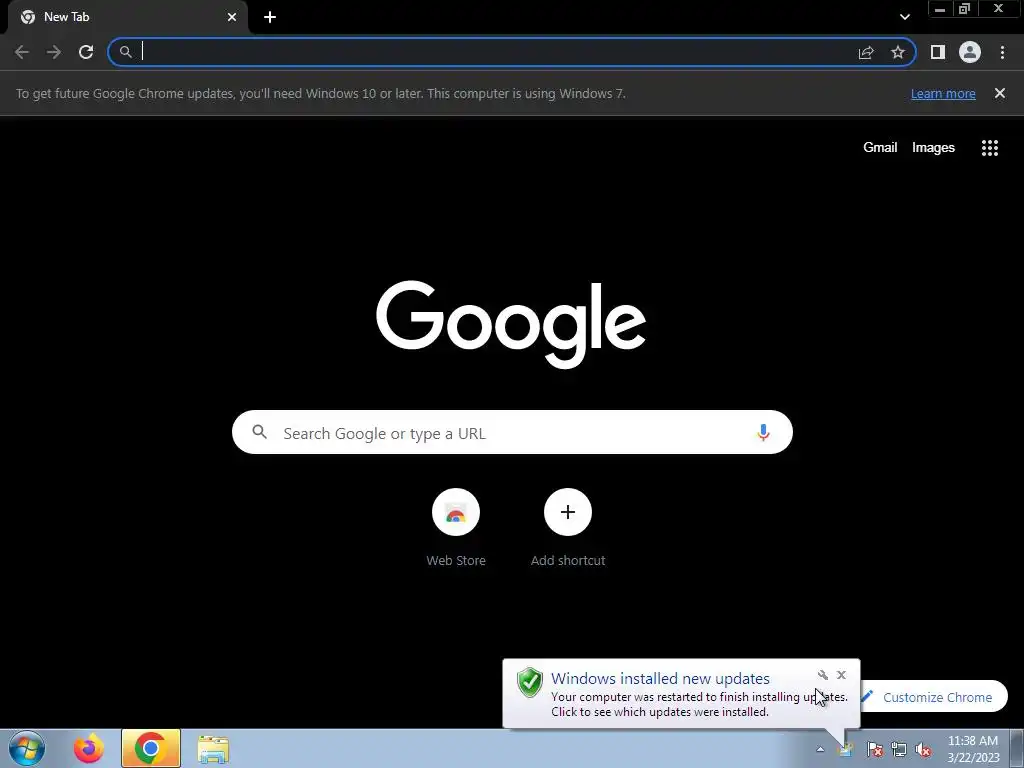
Task: Click the Google logo
Action: (x=511, y=324)
